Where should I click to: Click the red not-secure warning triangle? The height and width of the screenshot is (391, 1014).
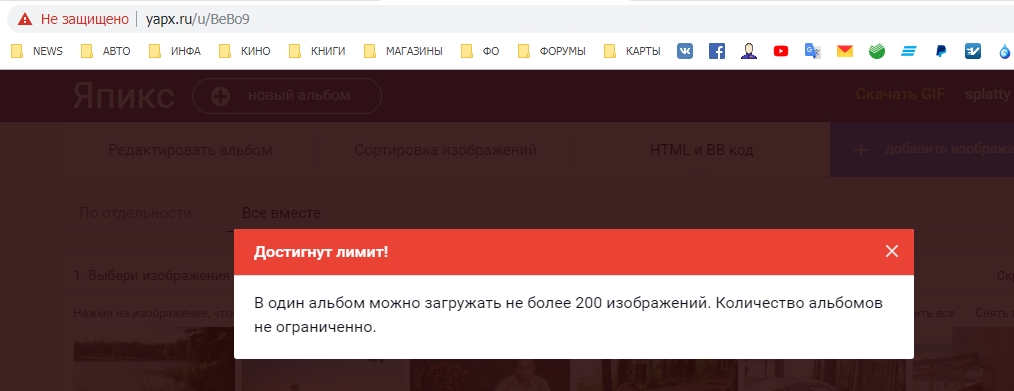point(25,19)
